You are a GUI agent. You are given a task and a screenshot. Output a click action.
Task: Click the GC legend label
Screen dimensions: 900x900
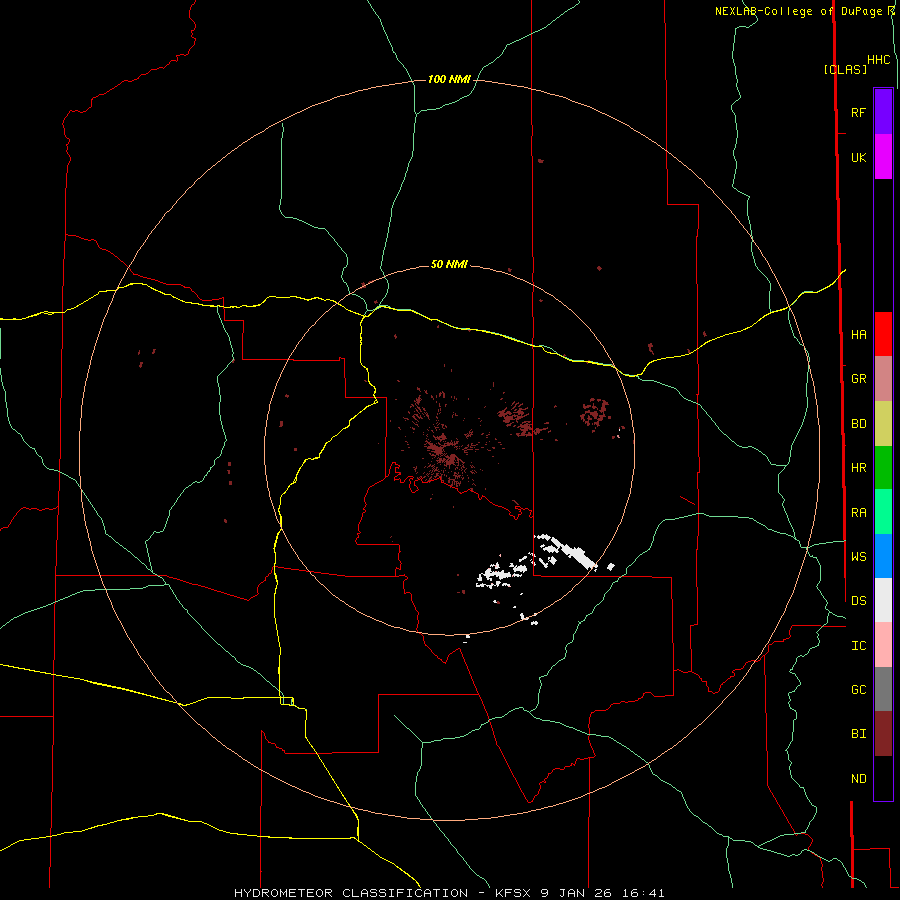[858, 690]
